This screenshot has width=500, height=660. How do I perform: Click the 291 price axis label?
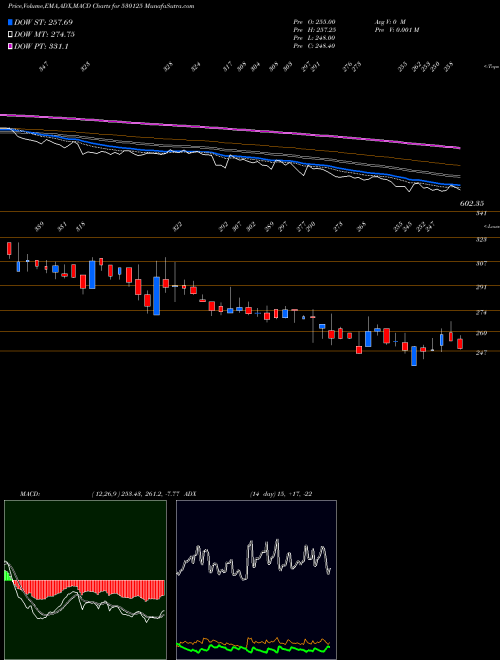pos(481,287)
